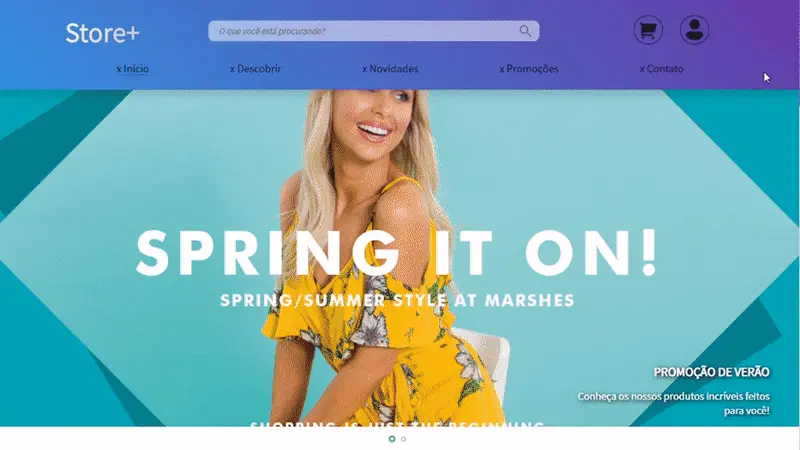Click the magnifying glass search icon
This screenshot has width=800, height=450.
[x=525, y=31]
